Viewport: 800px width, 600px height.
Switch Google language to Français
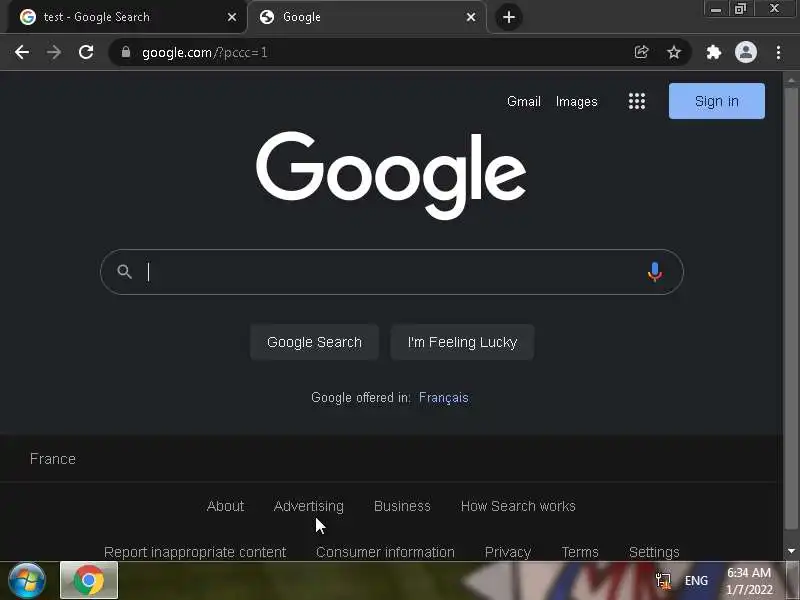(x=443, y=397)
